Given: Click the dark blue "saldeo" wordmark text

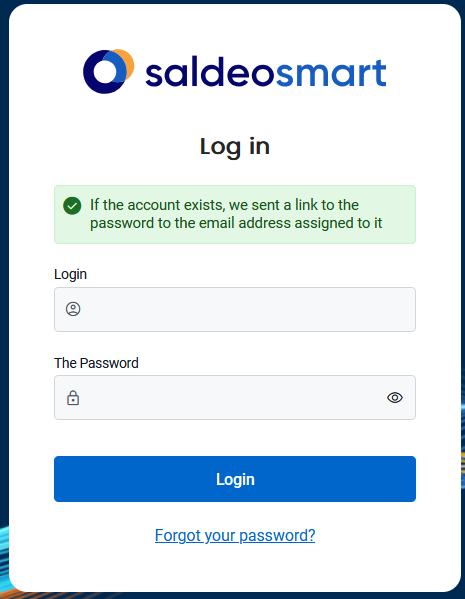Looking at the screenshot, I should pos(210,72).
